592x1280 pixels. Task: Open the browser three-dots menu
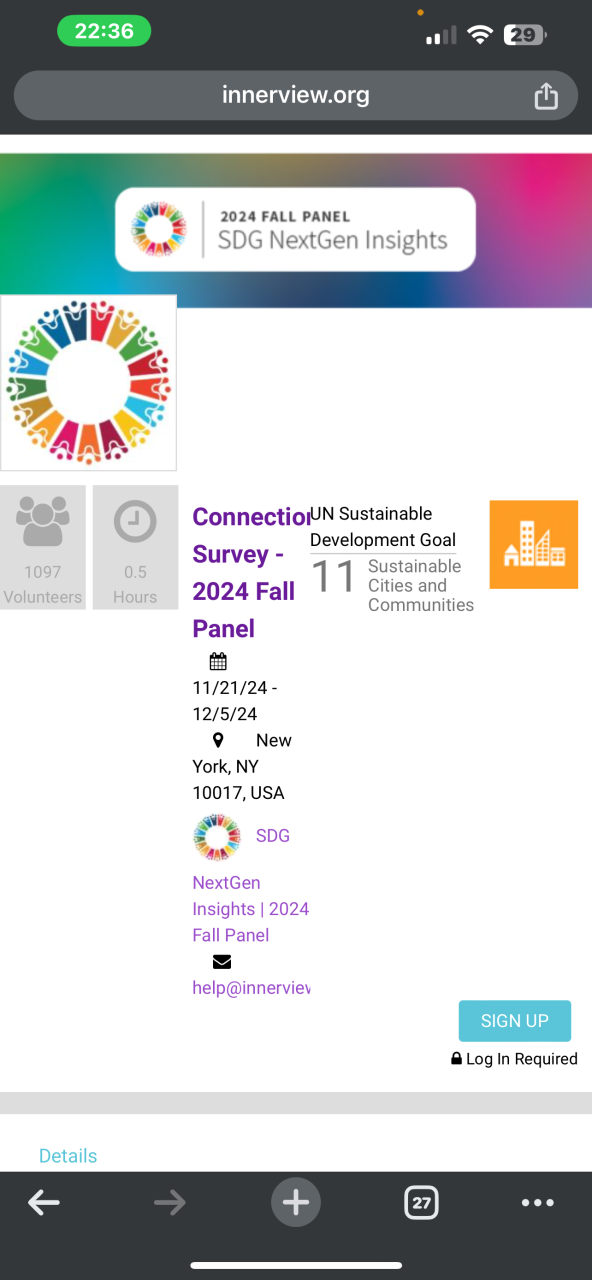coord(537,1203)
